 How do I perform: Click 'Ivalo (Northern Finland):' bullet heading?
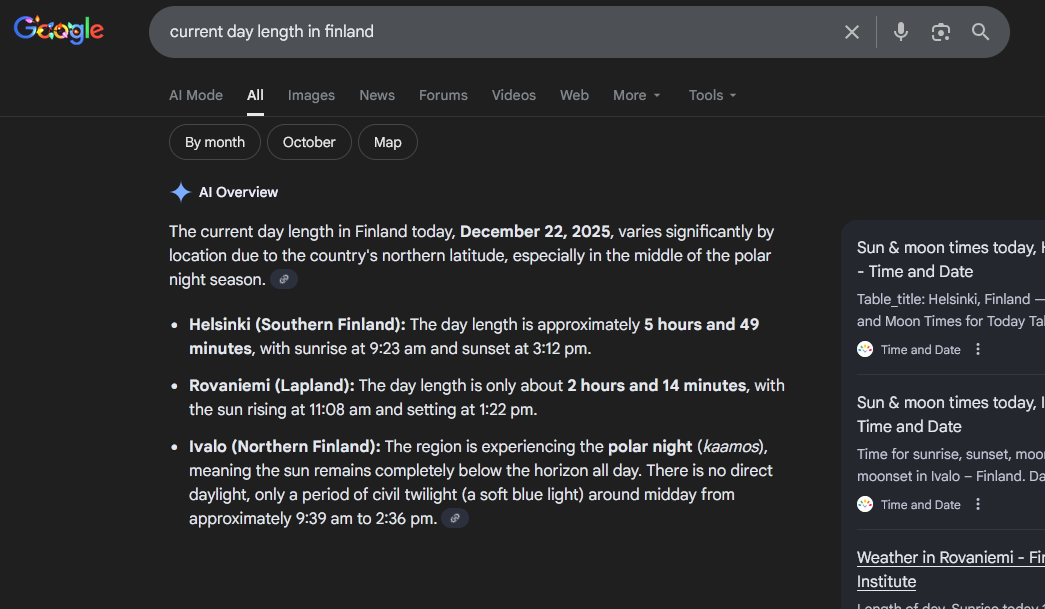[285, 446]
